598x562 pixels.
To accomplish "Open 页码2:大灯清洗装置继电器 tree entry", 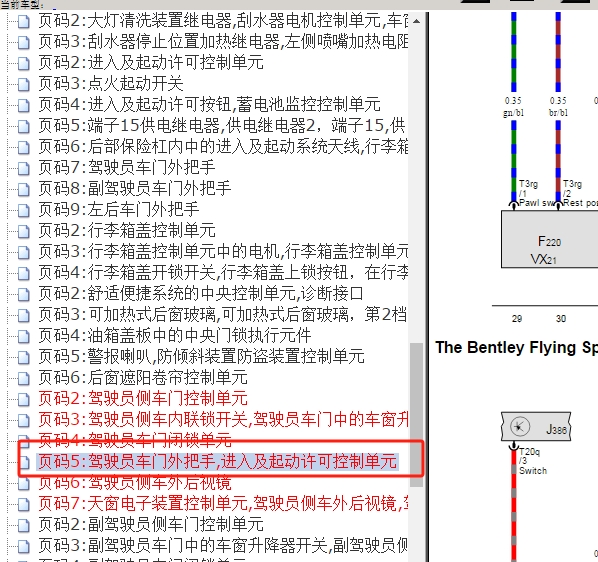I will pos(223,21).
